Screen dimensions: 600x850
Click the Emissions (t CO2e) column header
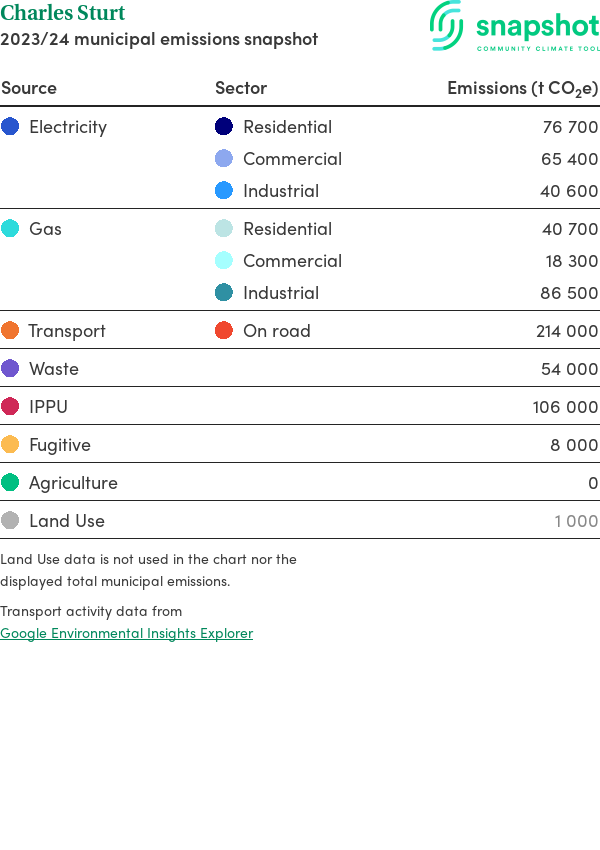pyautogui.click(x=522, y=88)
